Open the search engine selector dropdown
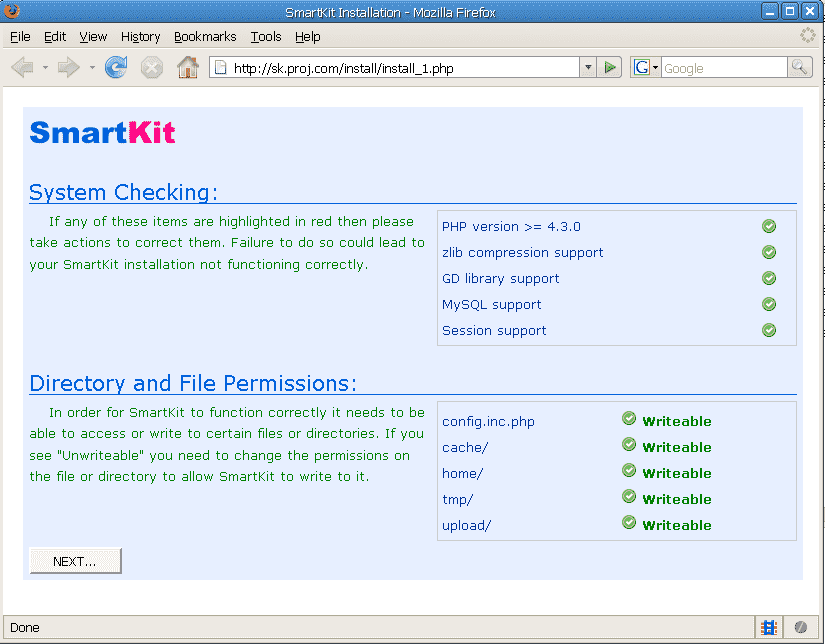The height and width of the screenshot is (644, 825). click(x=655, y=67)
